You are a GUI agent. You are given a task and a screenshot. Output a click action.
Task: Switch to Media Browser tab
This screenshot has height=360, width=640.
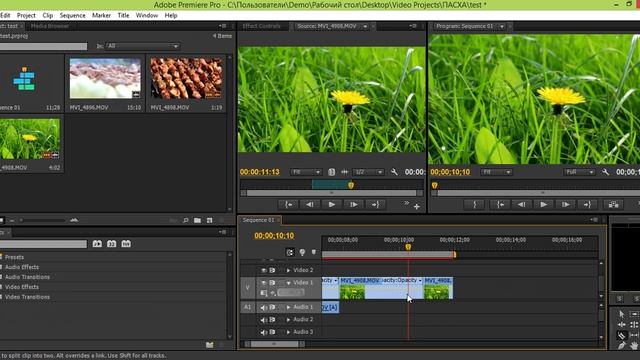click(50, 26)
